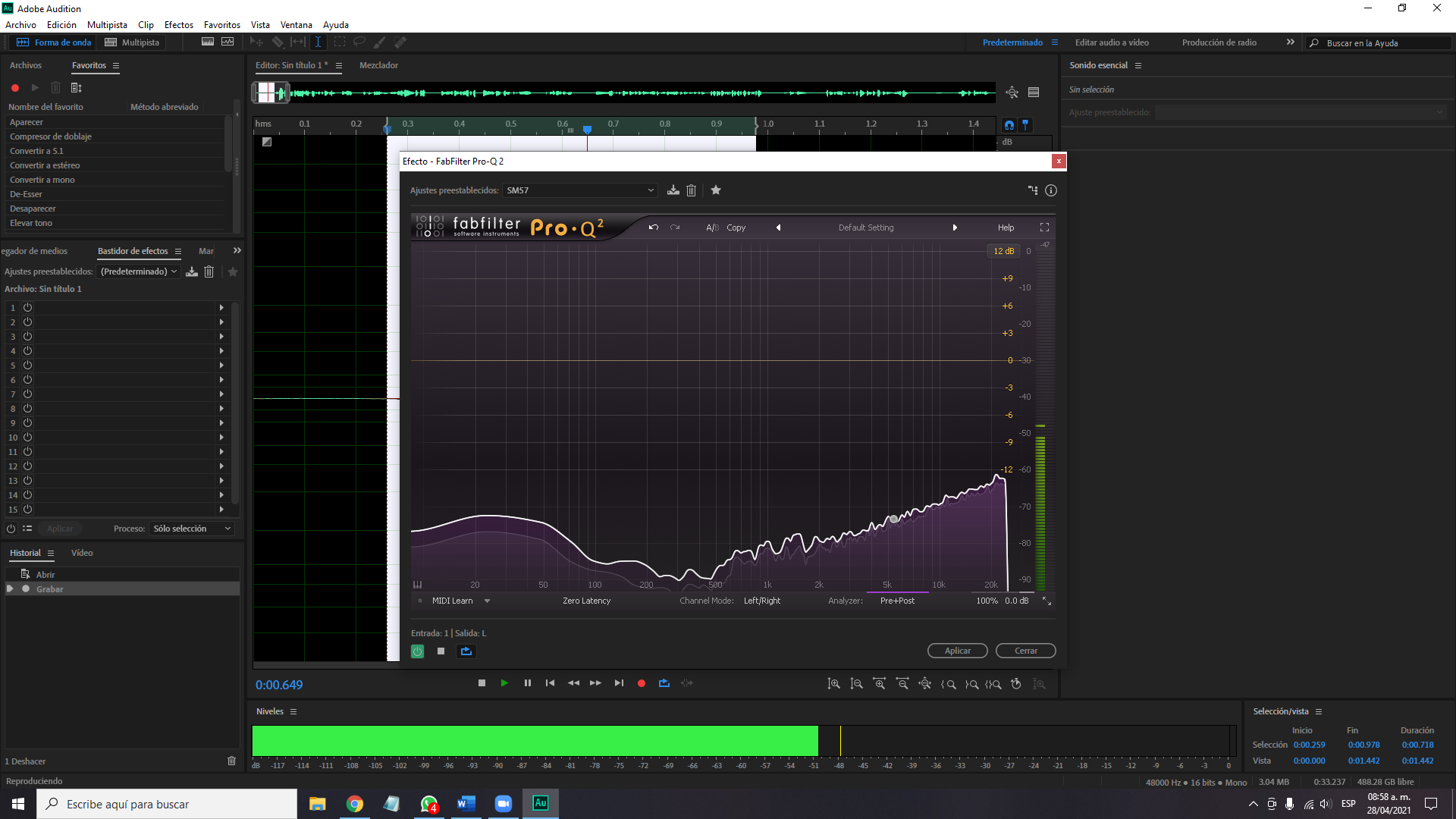Image resolution: width=1456 pixels, height=819 pixels.
Task: Mark the effect preset as favorite star
Action: 716,190
